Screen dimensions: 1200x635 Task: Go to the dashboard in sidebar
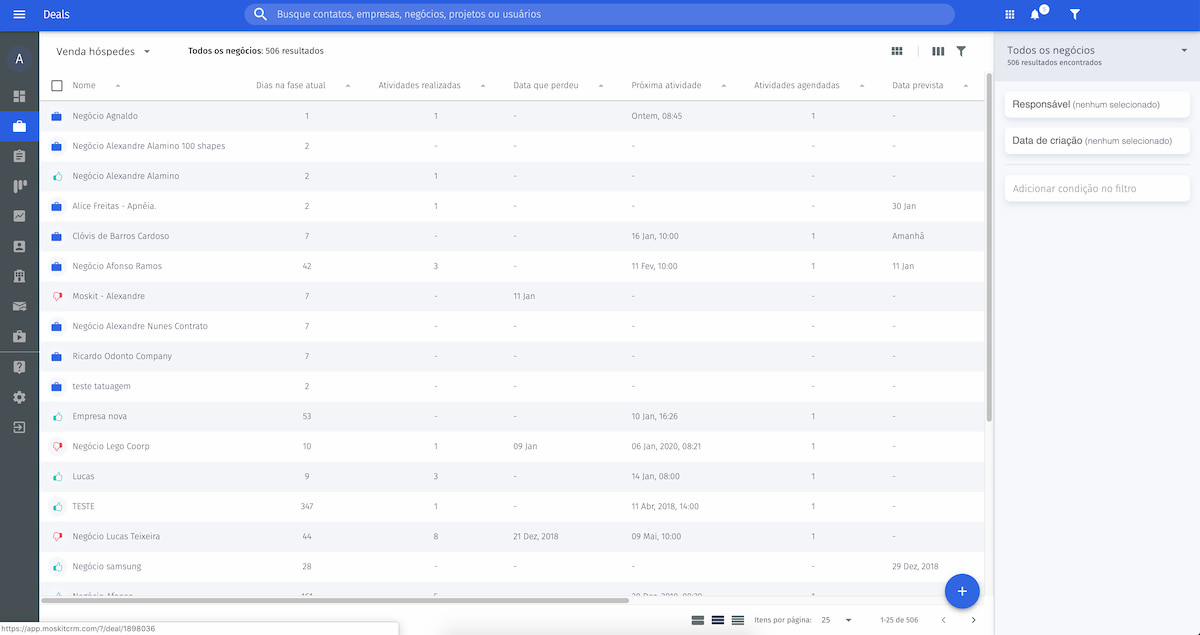(19, 96)
